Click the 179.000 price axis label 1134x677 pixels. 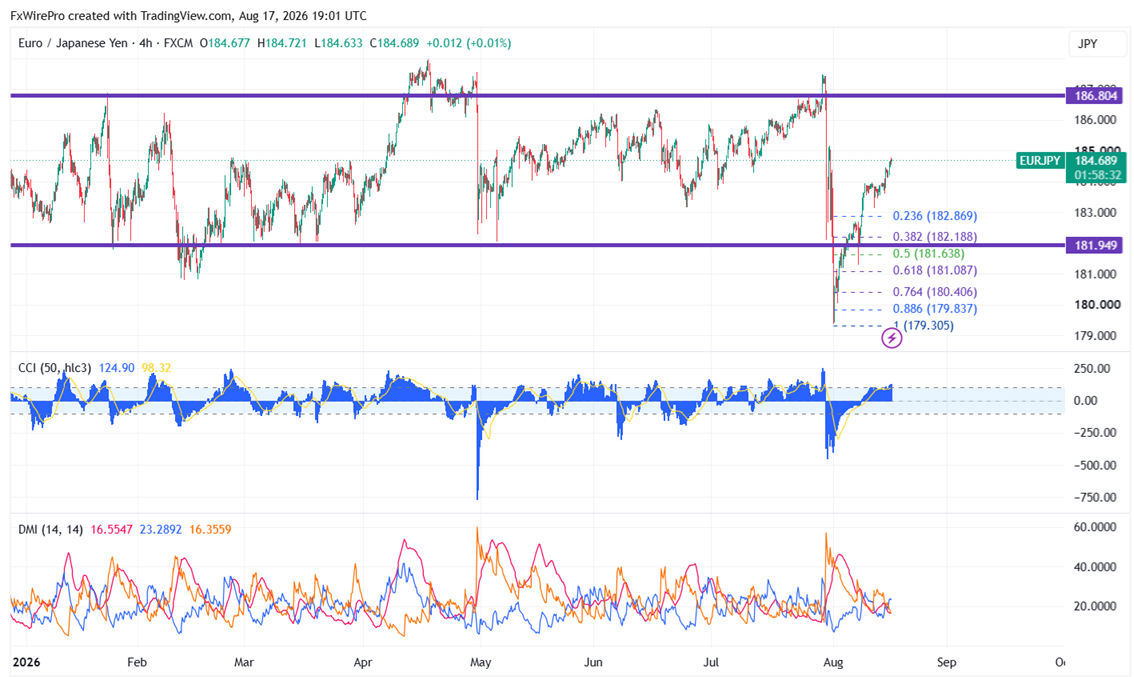click(1096, 336)
